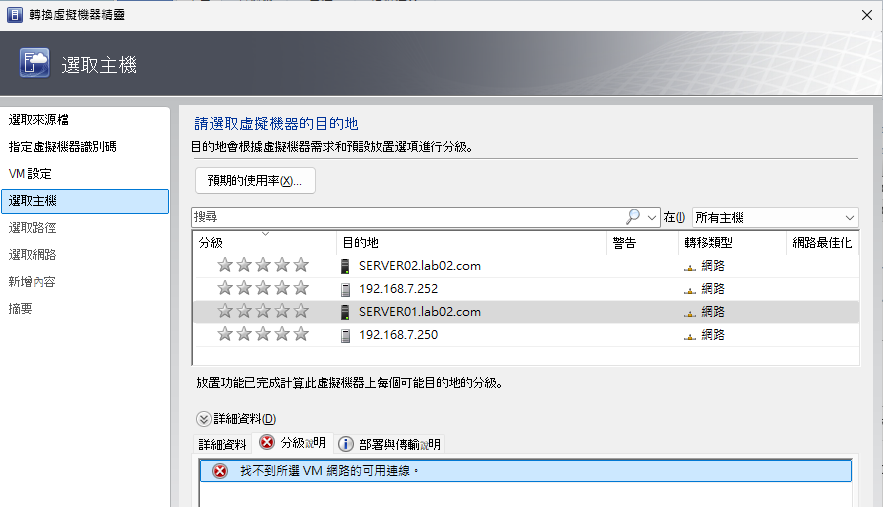Viewport: 883px width, 507px height.
Task: Click the 192.168.7.250 host icon
Action: pyautogui.click(x=346, y=335)
